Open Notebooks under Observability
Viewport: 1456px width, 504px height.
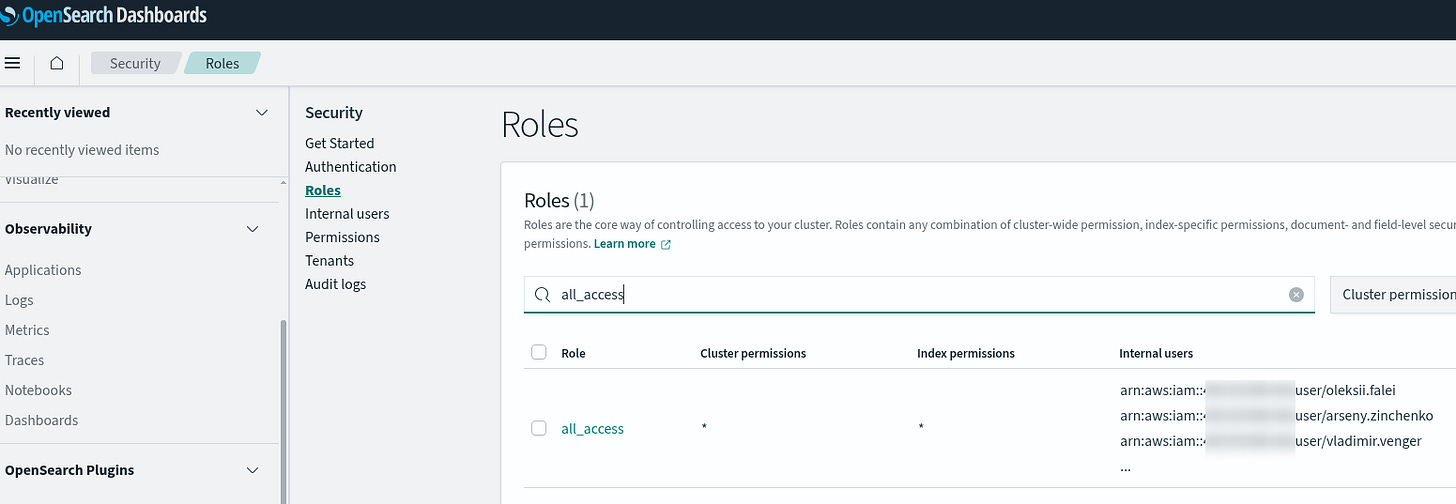point(38,390)
